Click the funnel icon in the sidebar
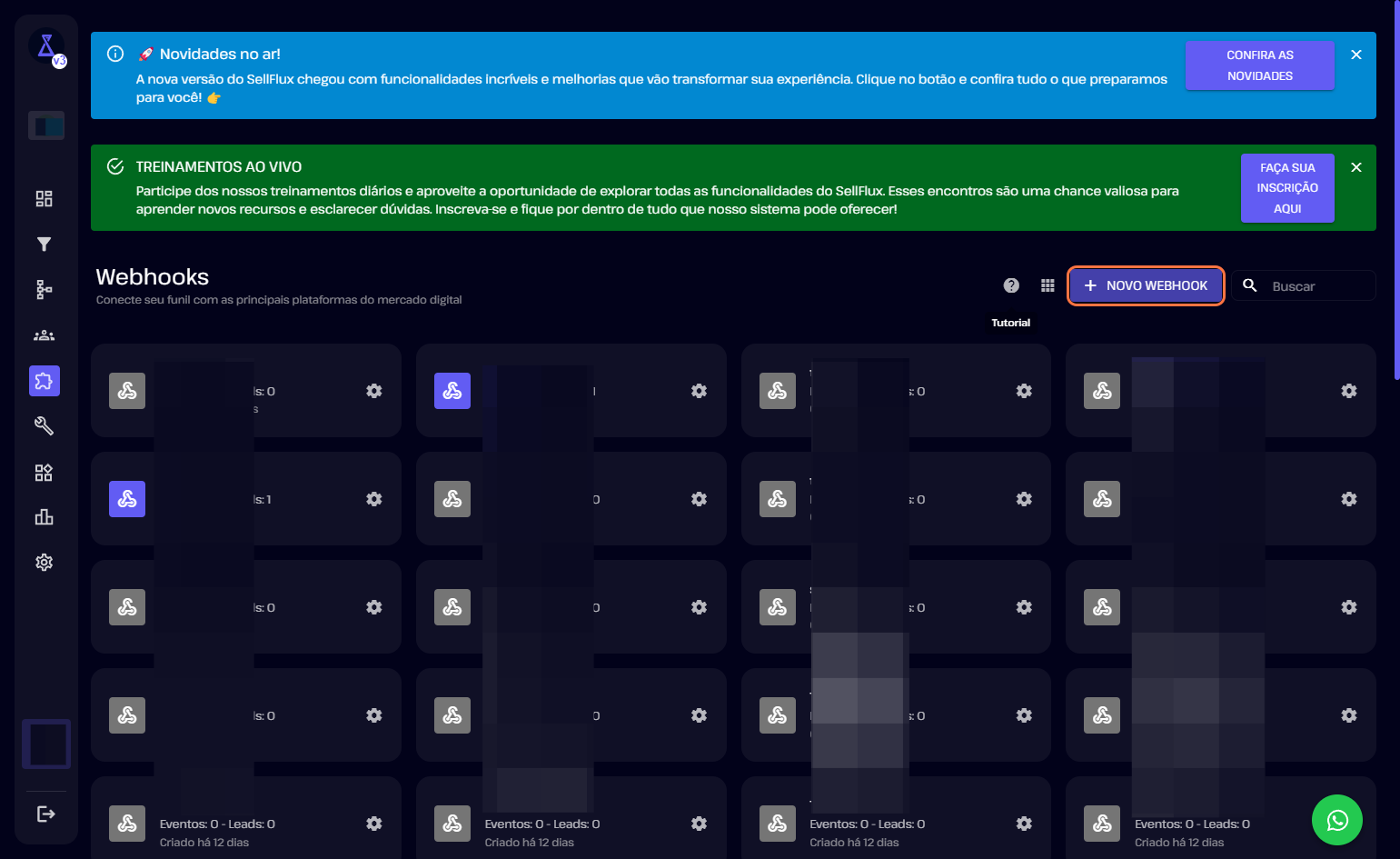Image resolution: width=1400 pixels, height=859 pixels. [44, 245]
